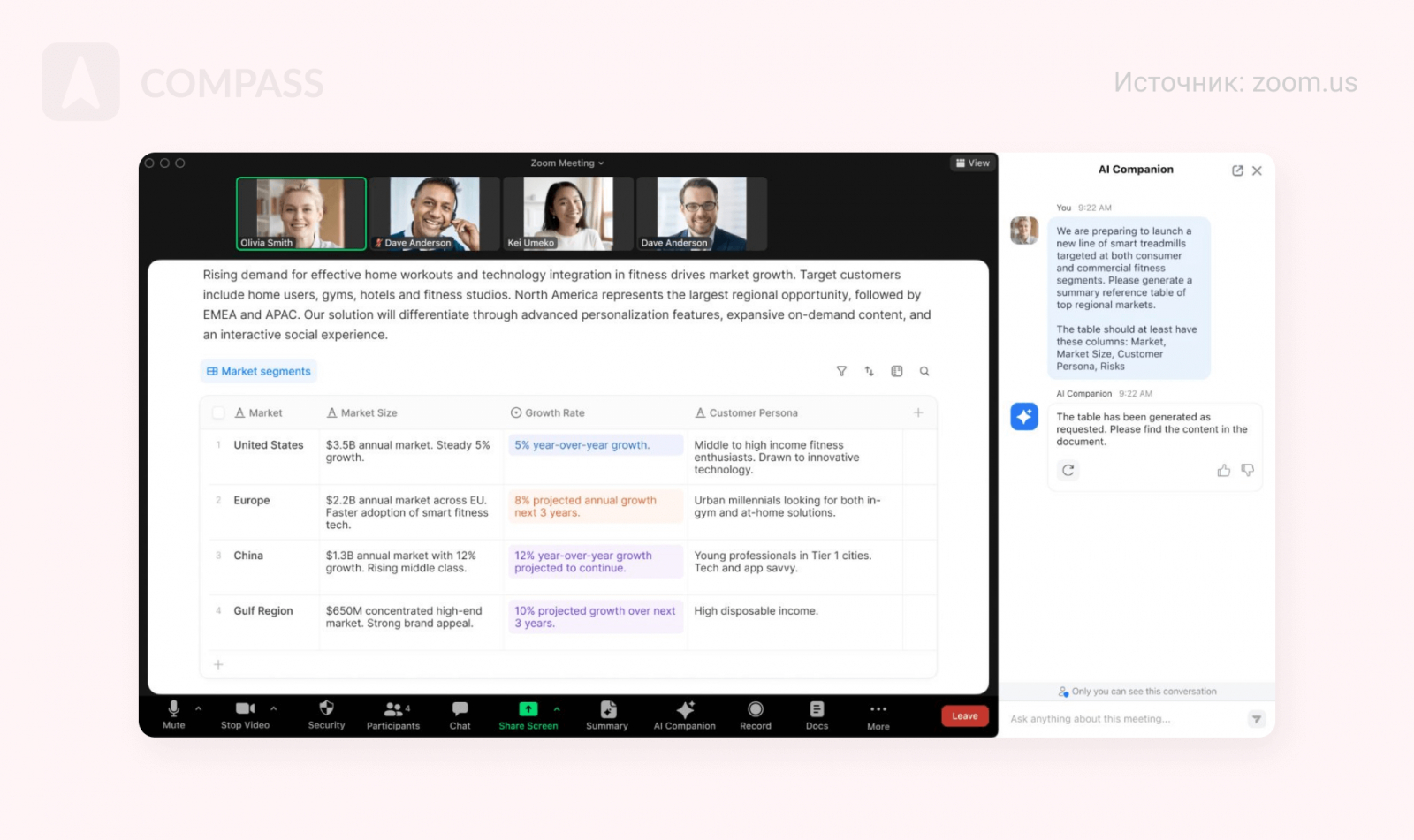Select Kei Umeko's video thumbnail

[x=568, y=214]
